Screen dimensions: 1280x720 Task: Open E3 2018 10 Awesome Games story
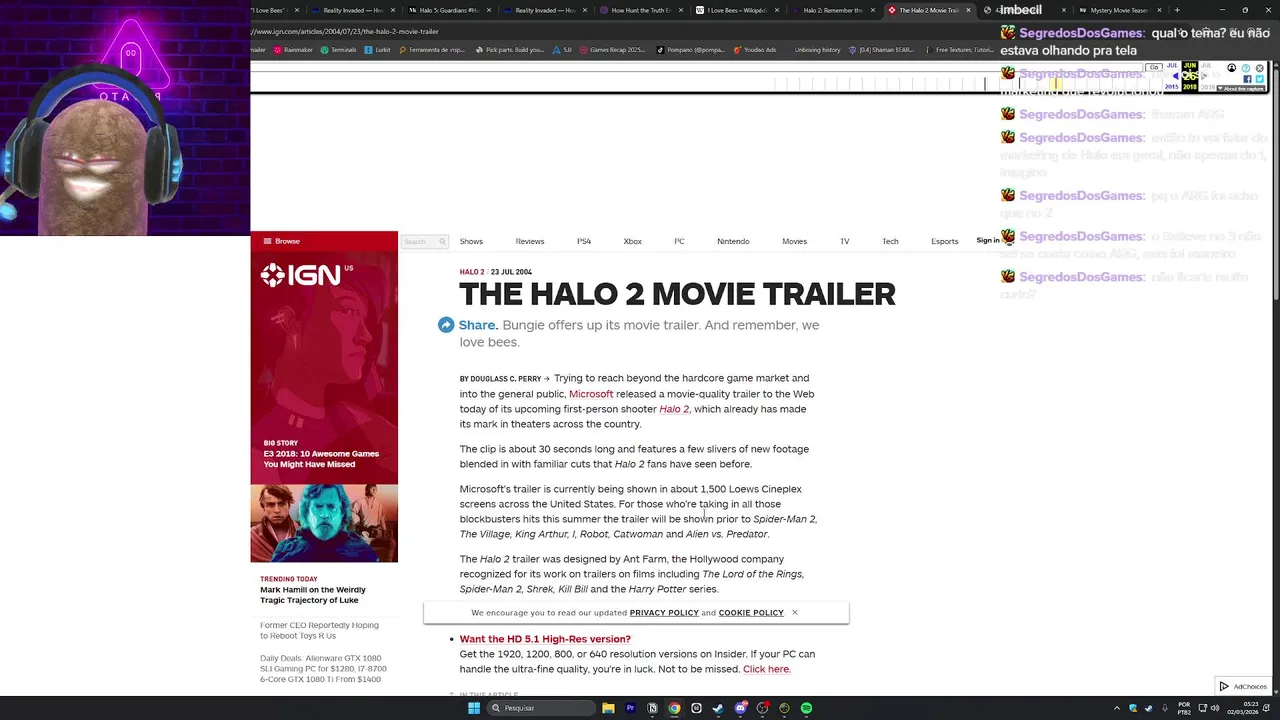pyautogui.click(x=321, y=459)
